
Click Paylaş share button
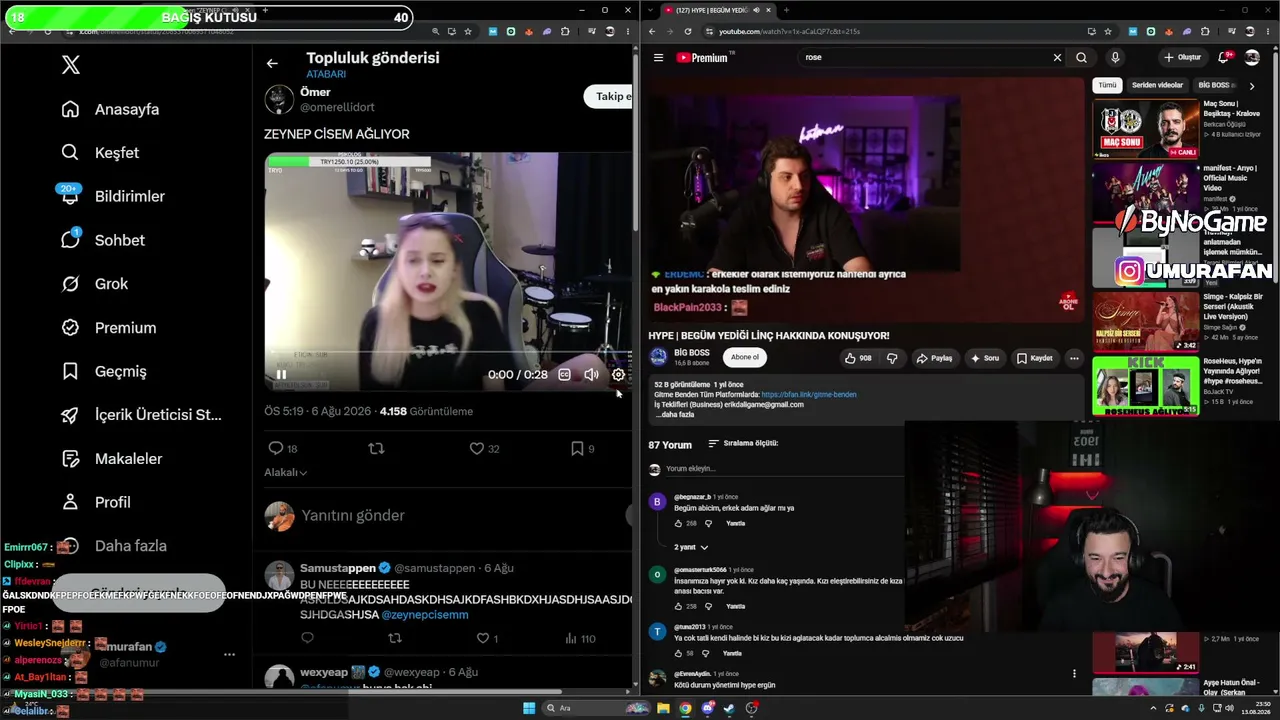933,358
